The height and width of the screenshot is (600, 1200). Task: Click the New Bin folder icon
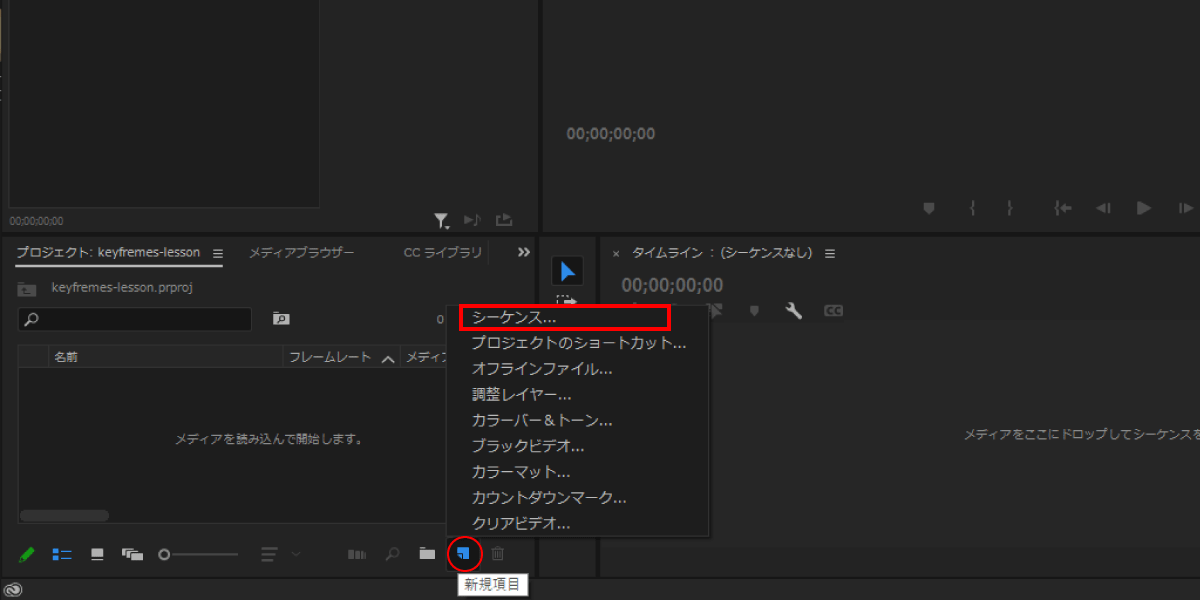point(427,553)
